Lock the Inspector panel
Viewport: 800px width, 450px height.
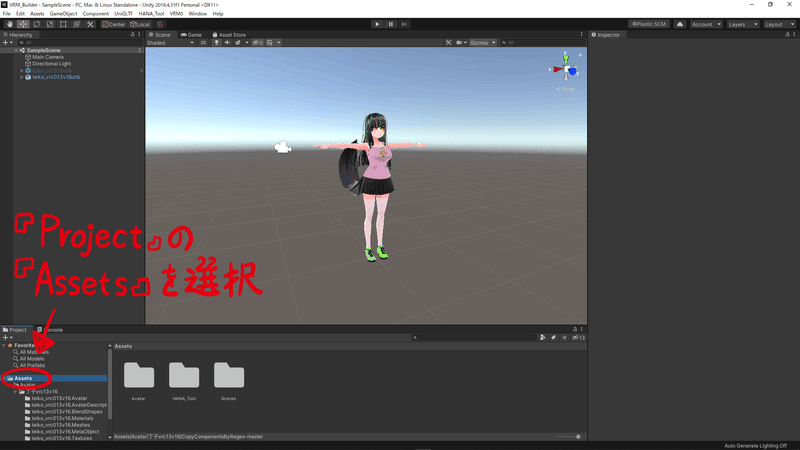point(787,35)
